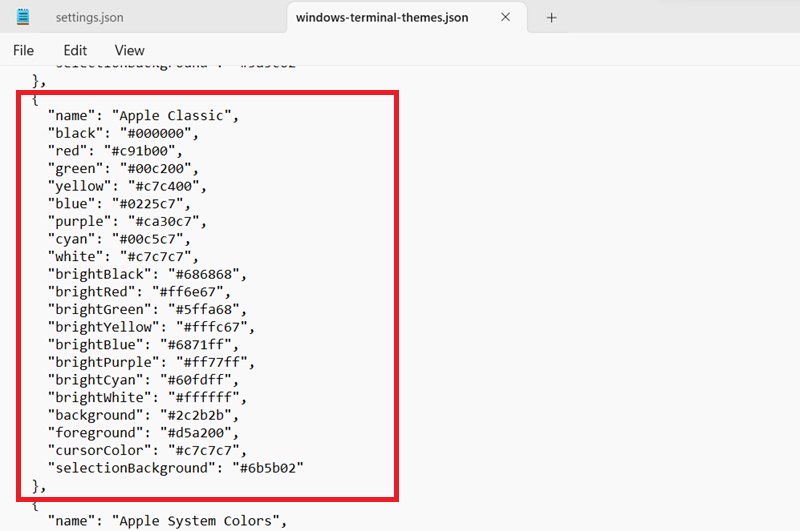Viewport: 800px width, 531px height.
Task: Close the windows-terminal-themes.json tab
Action: pyautogui.click(x=505, y=17)
